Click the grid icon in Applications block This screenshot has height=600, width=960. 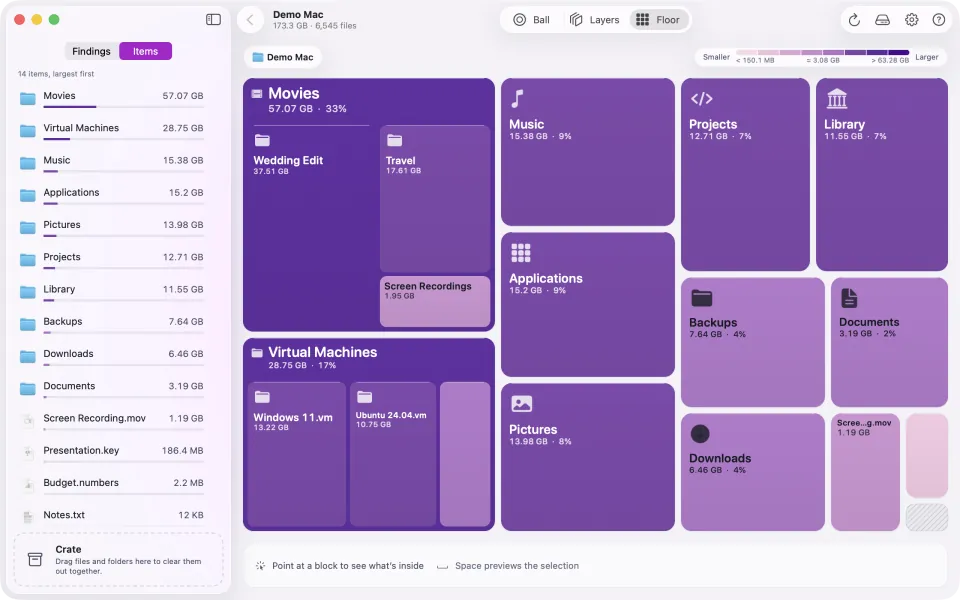tap(520, 253)
